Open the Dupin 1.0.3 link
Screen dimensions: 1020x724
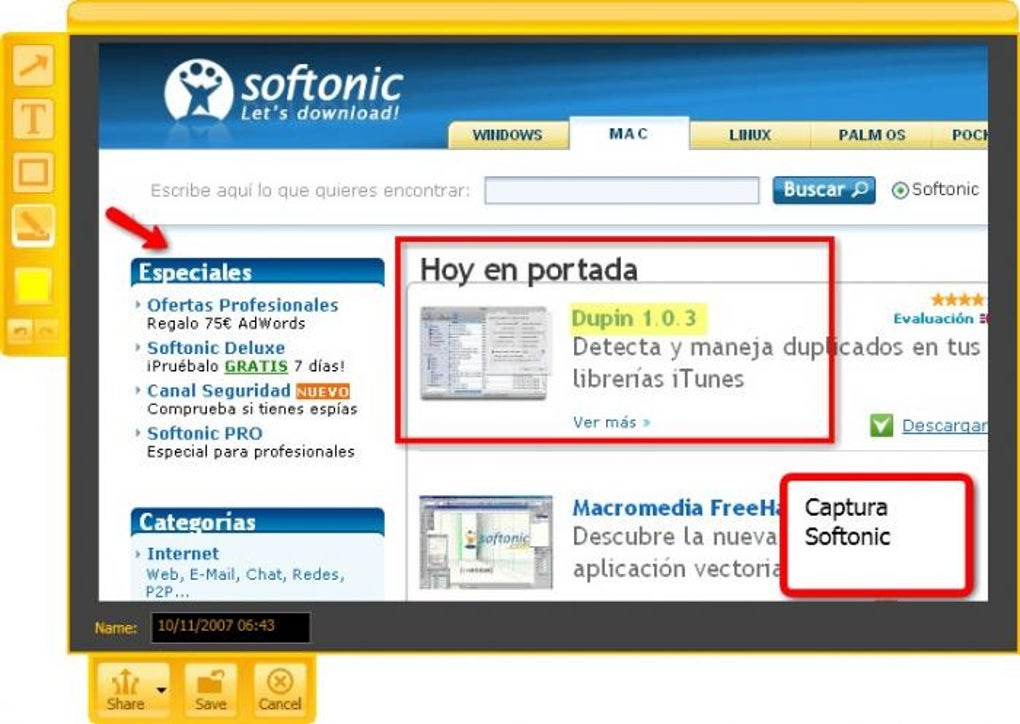point(634,319)
